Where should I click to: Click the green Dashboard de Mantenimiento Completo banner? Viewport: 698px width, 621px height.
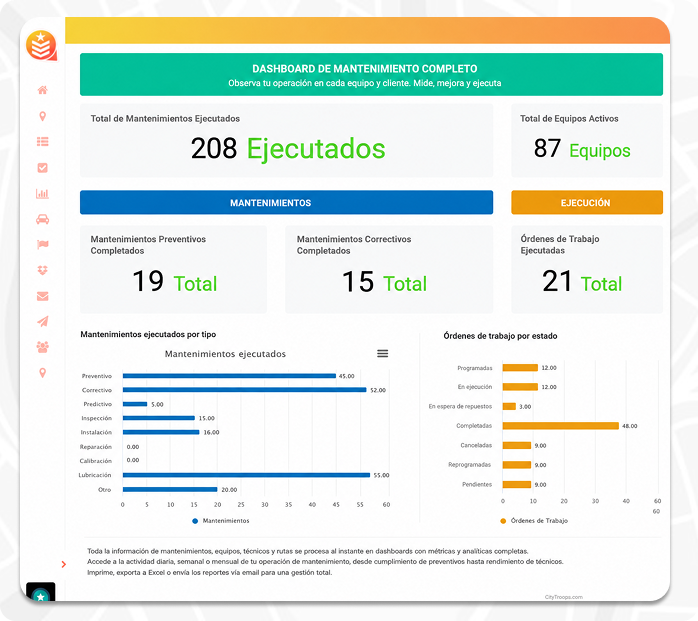[371, 74]
